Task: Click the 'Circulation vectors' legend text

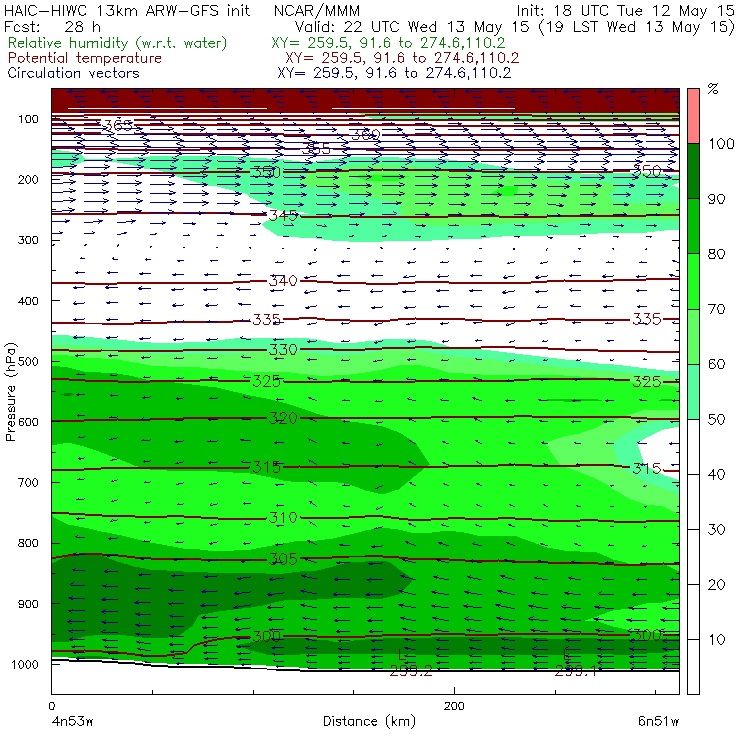Action: [73, 73]
